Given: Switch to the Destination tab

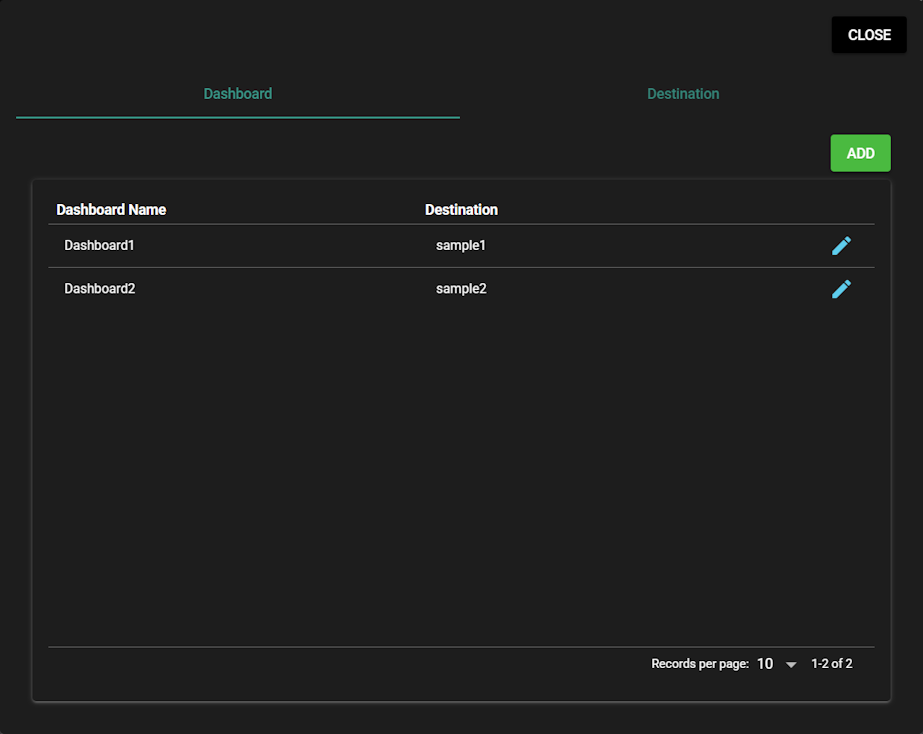Looking at the screenshot, I should tap(683, 94).
